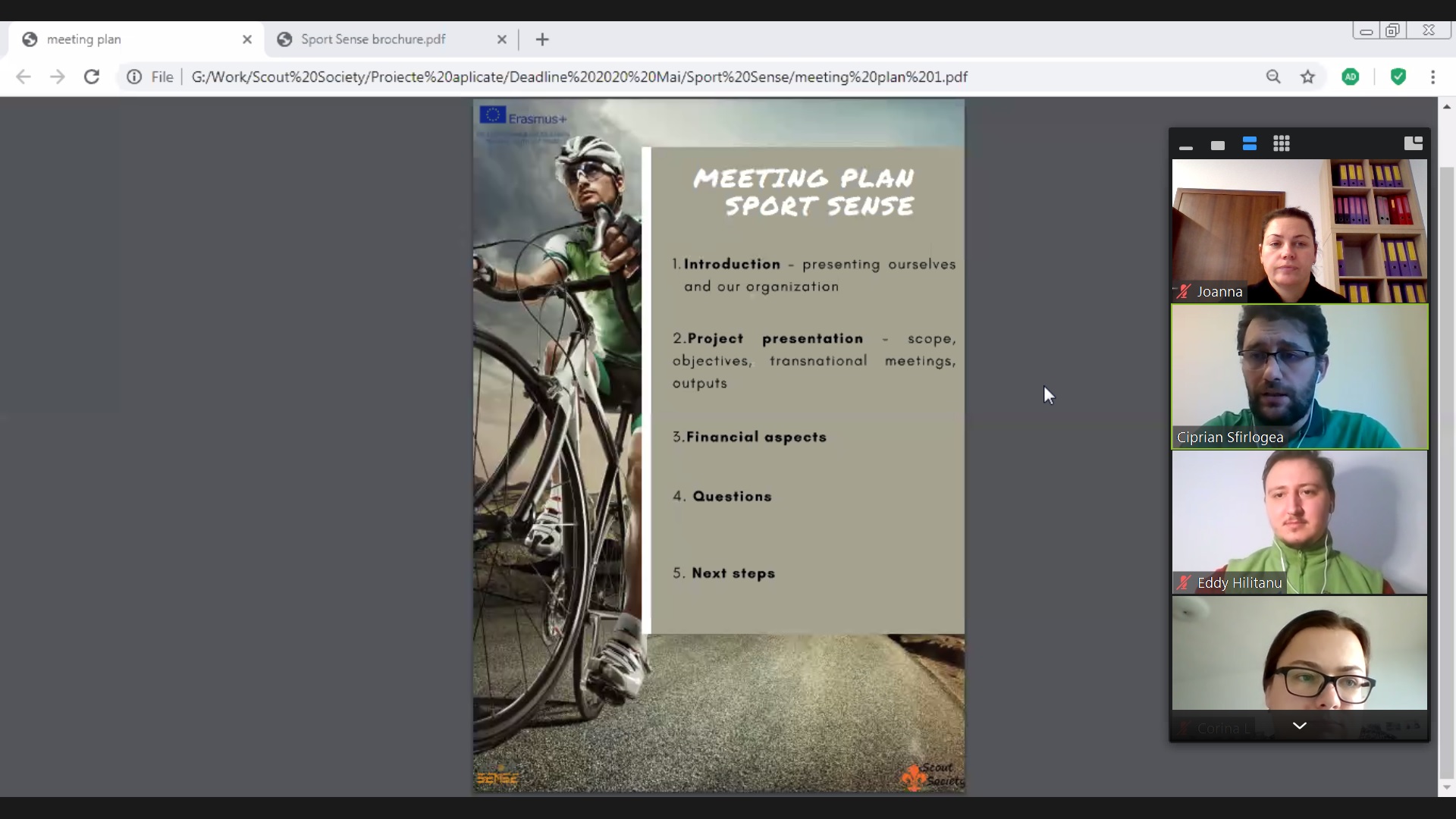1456x819 pixels.
Task: Click the MEETING PLAN SPORT SENSE title
Action: 804,192
